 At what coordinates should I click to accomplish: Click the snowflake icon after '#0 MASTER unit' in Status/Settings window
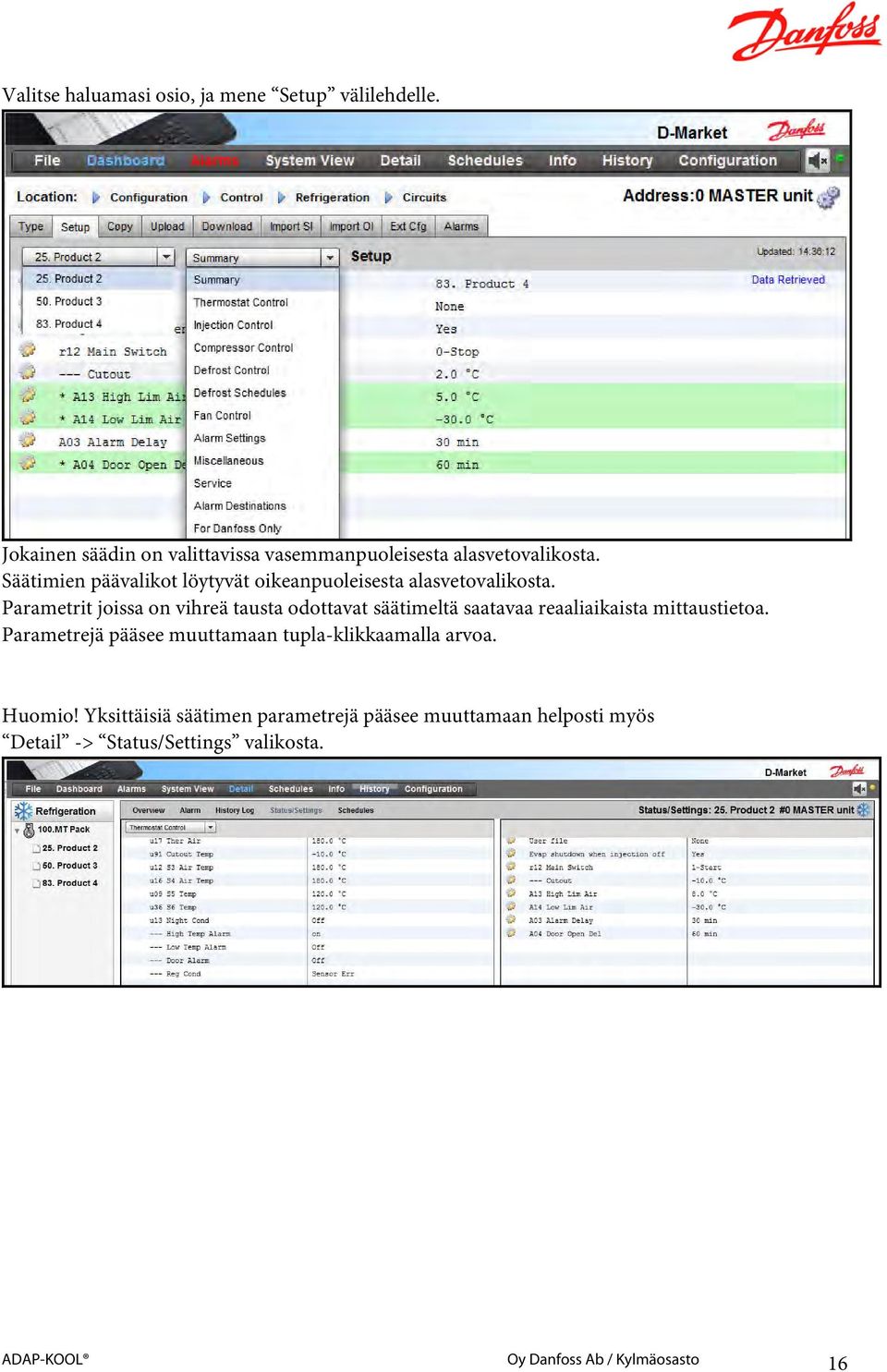[864, 809]
